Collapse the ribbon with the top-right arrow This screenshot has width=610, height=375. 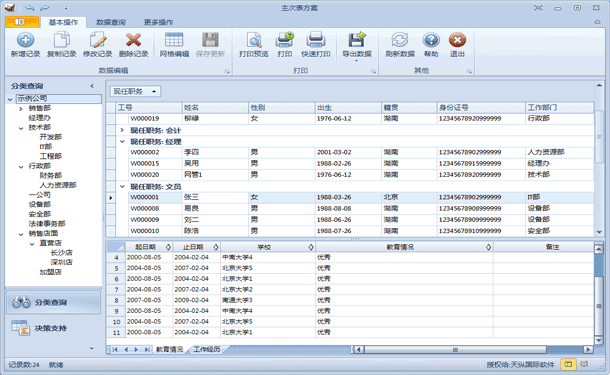coord(598,22)
